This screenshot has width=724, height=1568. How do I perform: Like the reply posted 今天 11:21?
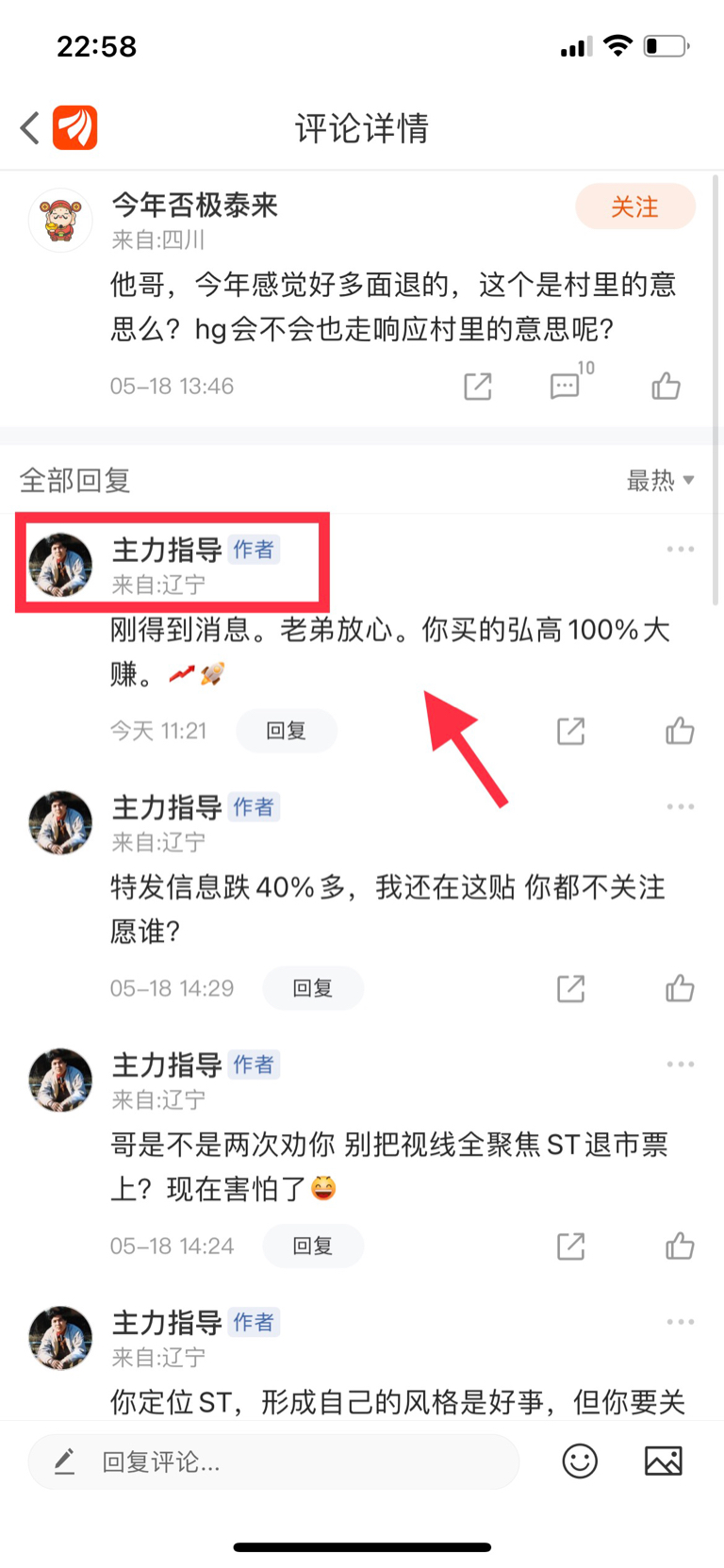pyautogui.click(x=680, y=731)
